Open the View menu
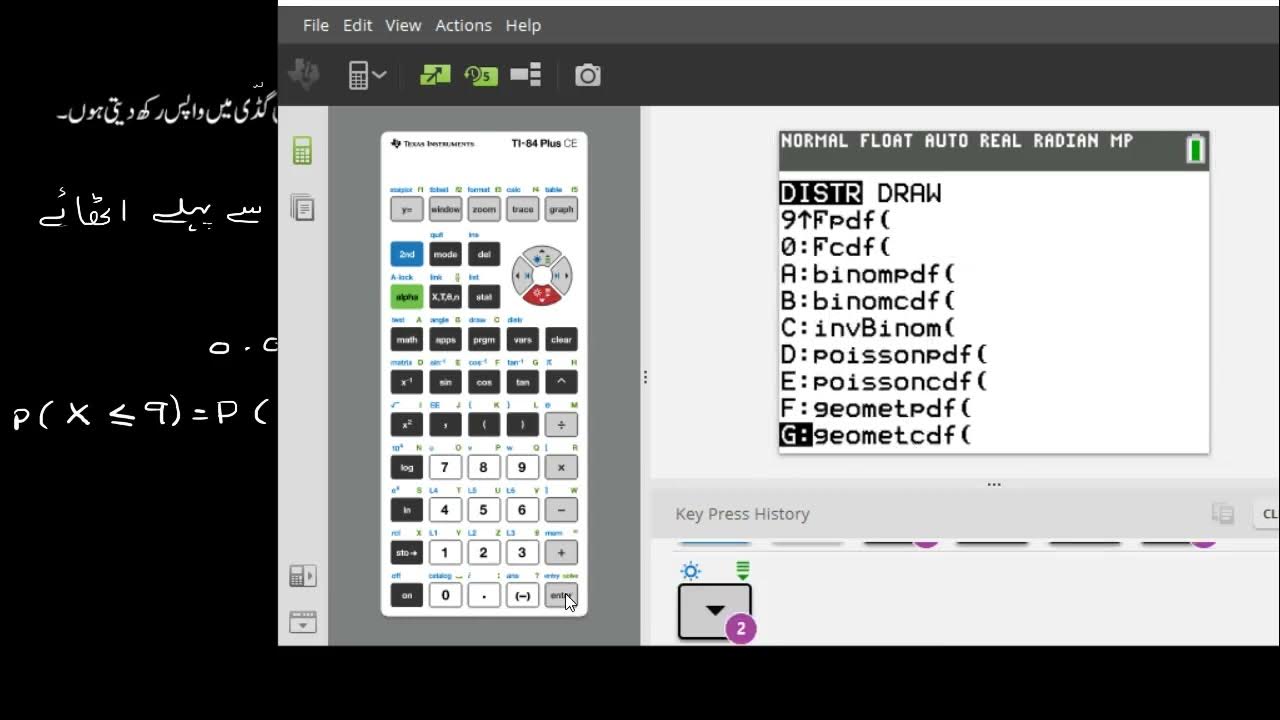 click(x=403, y=25)
